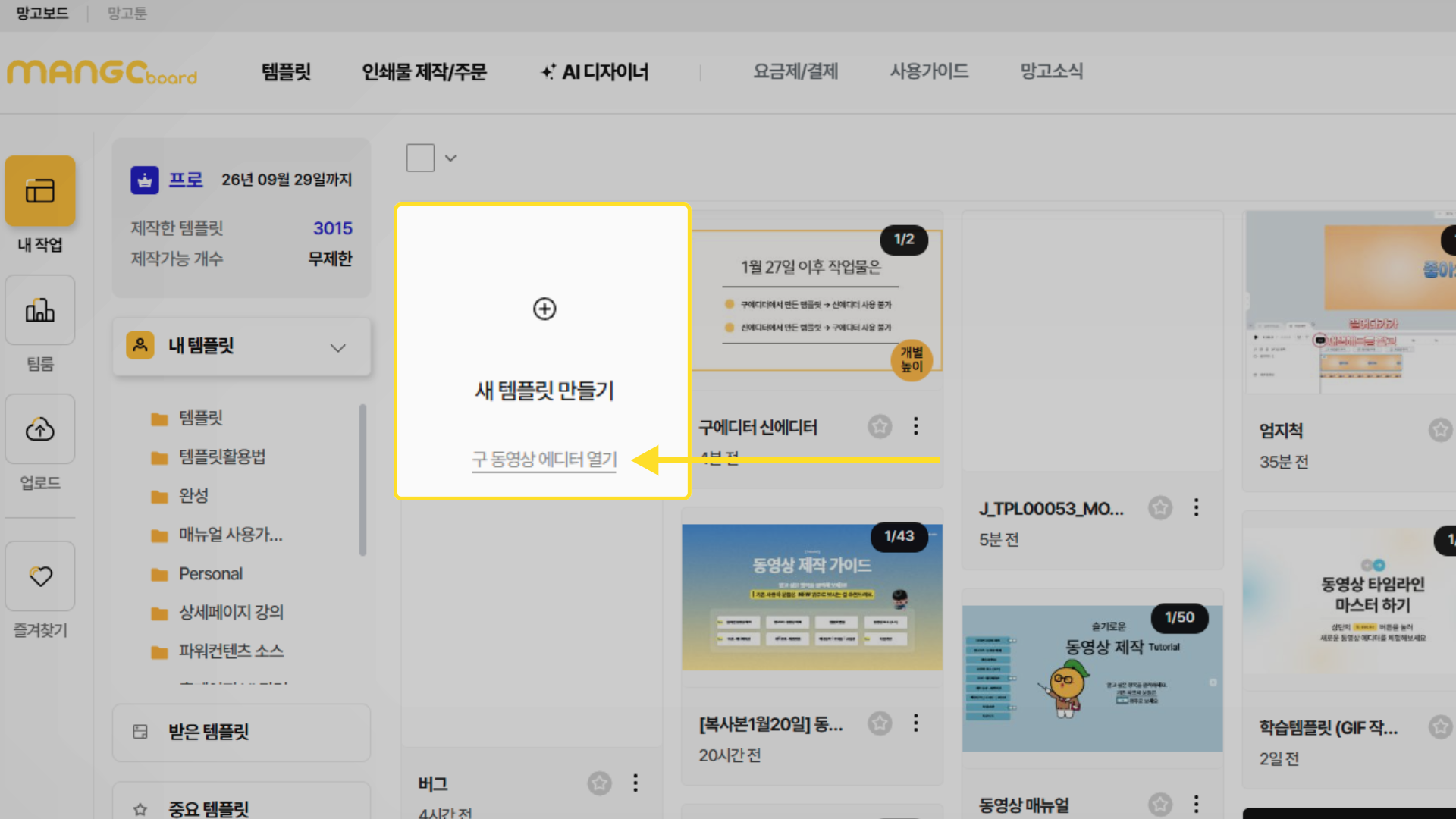Star the 구에디터 신에디터 template as favorite

click(880, 426)
